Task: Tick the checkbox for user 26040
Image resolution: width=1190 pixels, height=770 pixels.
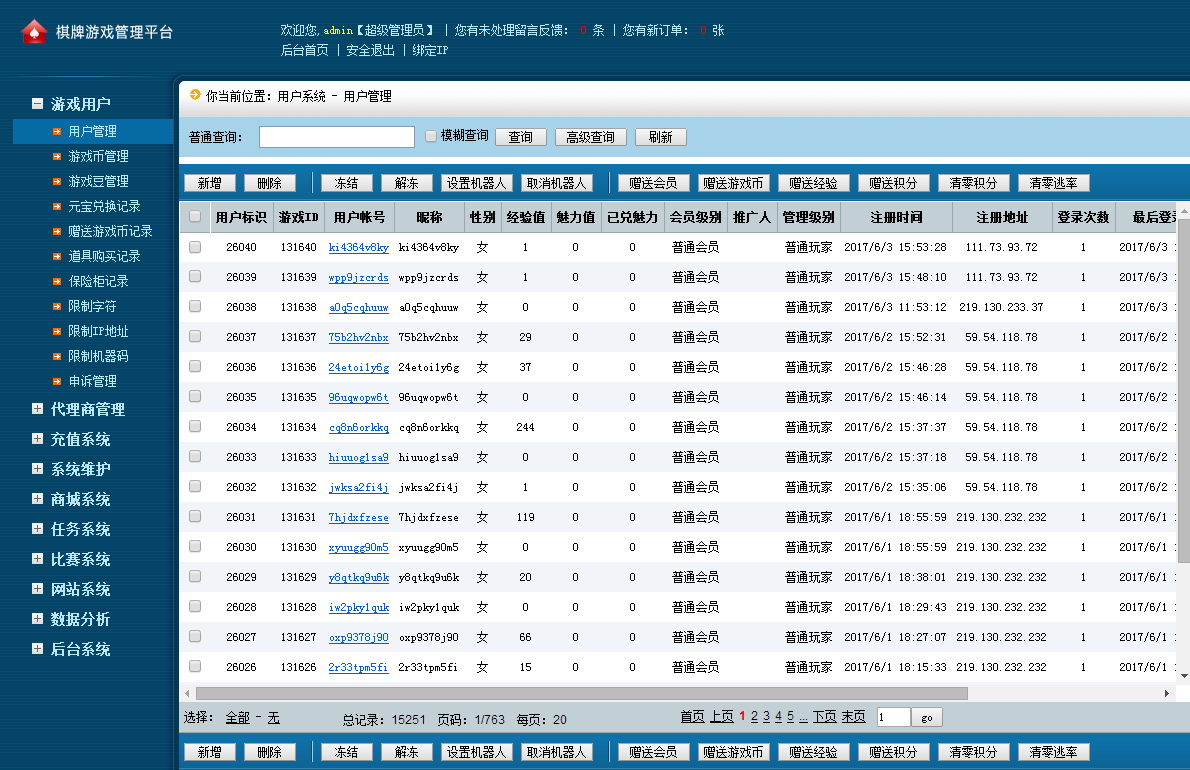Action: point(195,247)
